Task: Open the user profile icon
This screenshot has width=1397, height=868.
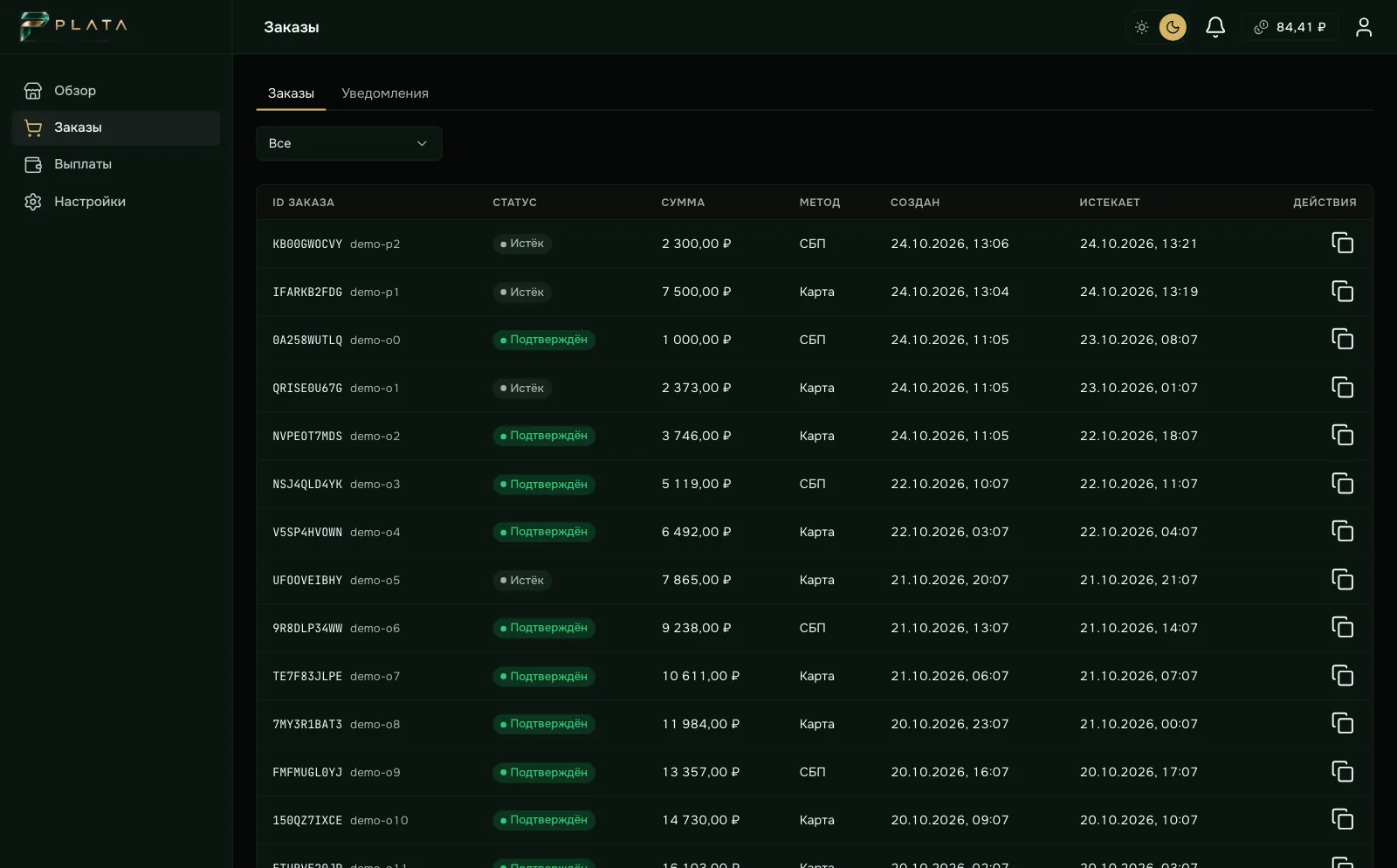Action: [x=1364, y=27]
